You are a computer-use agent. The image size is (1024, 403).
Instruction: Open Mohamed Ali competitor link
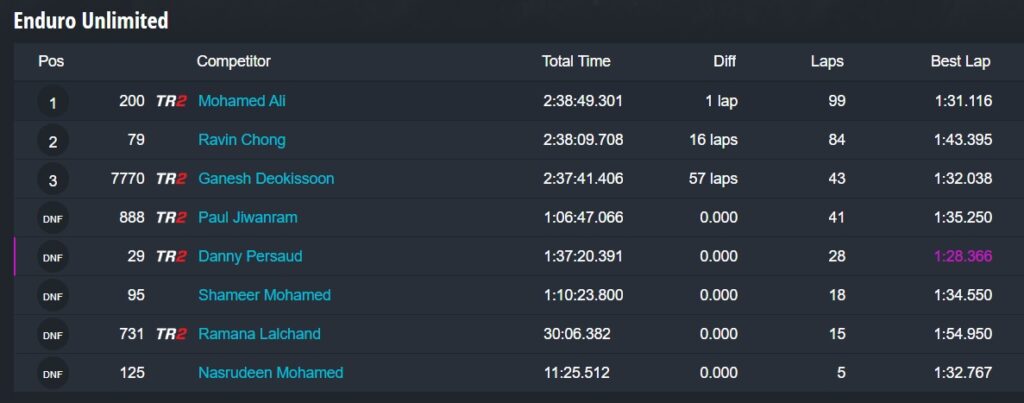pyautogui.click(x=242, y=101)
